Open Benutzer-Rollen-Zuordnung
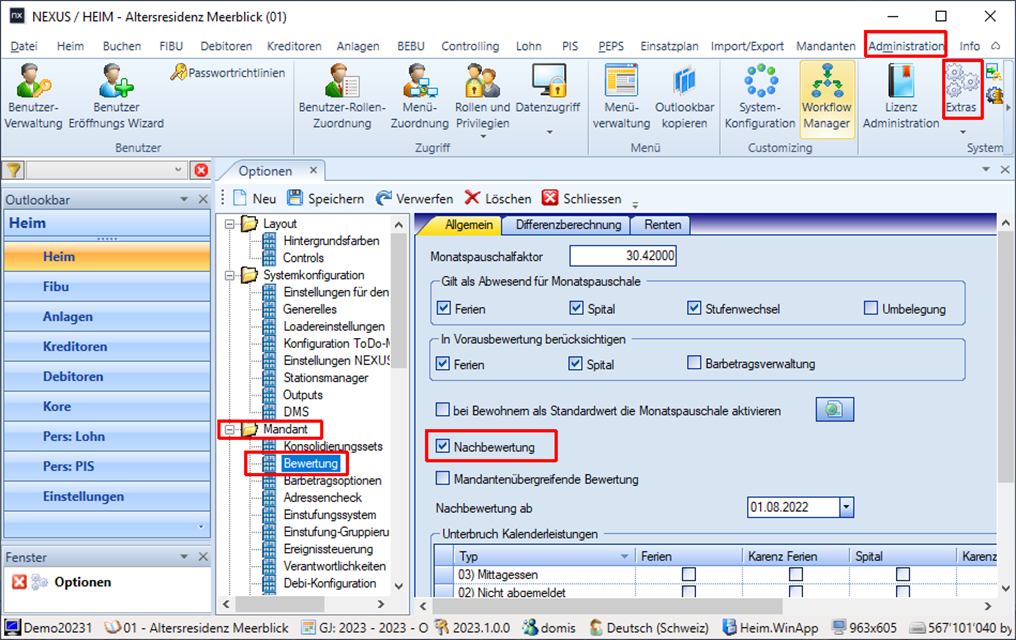 pos(342,96)
